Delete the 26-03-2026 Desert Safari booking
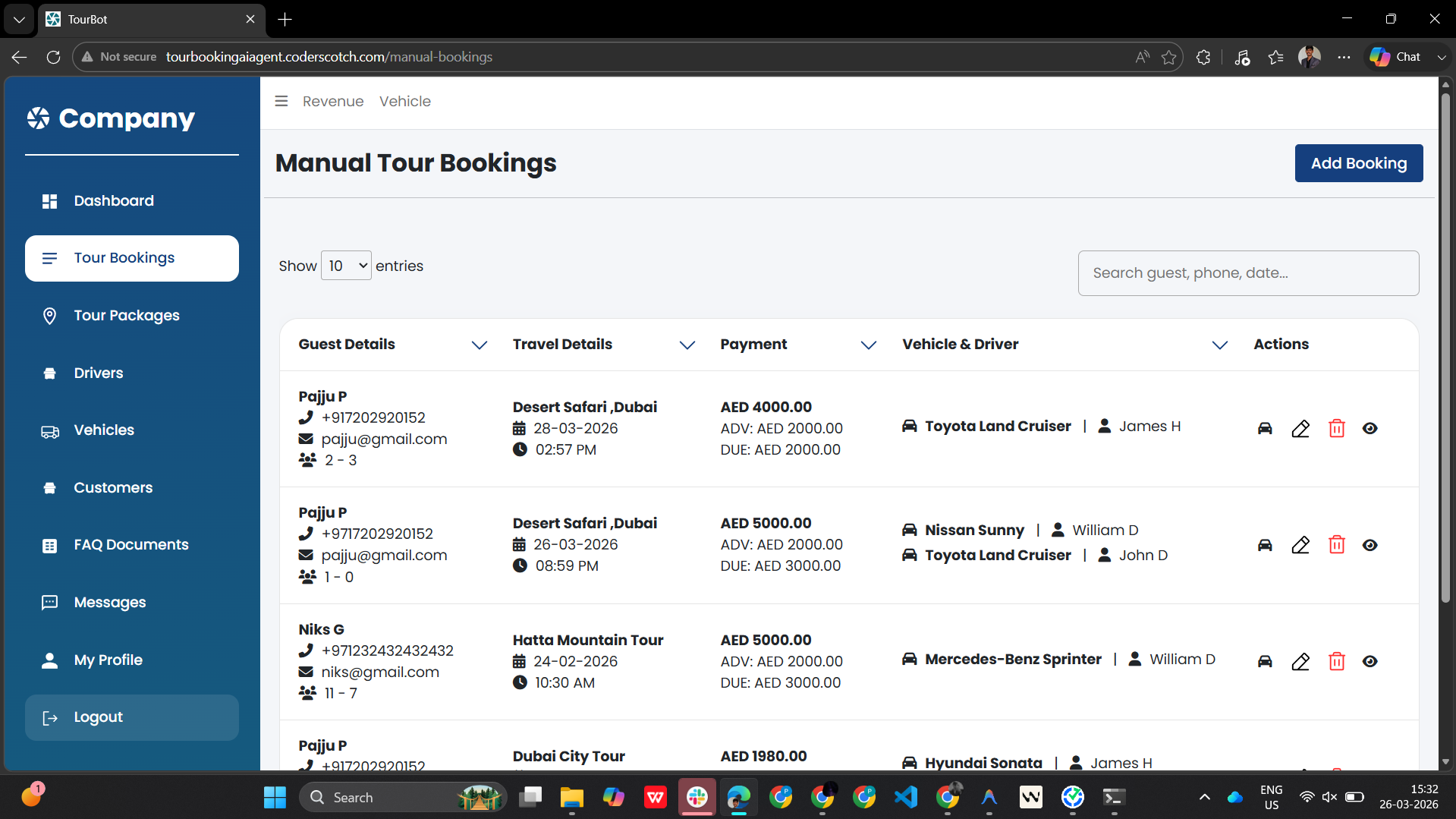1456x819 pixels. click(1337, 545)
